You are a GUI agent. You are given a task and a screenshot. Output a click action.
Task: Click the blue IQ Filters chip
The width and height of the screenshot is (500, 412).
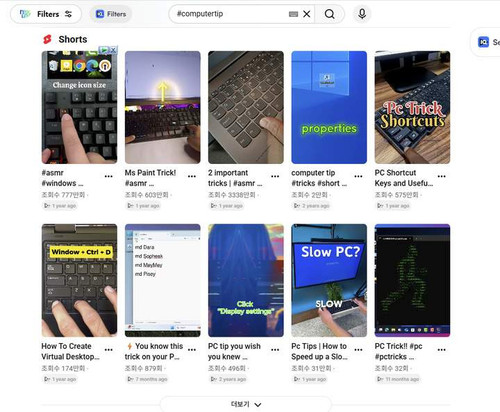(111, 14)
